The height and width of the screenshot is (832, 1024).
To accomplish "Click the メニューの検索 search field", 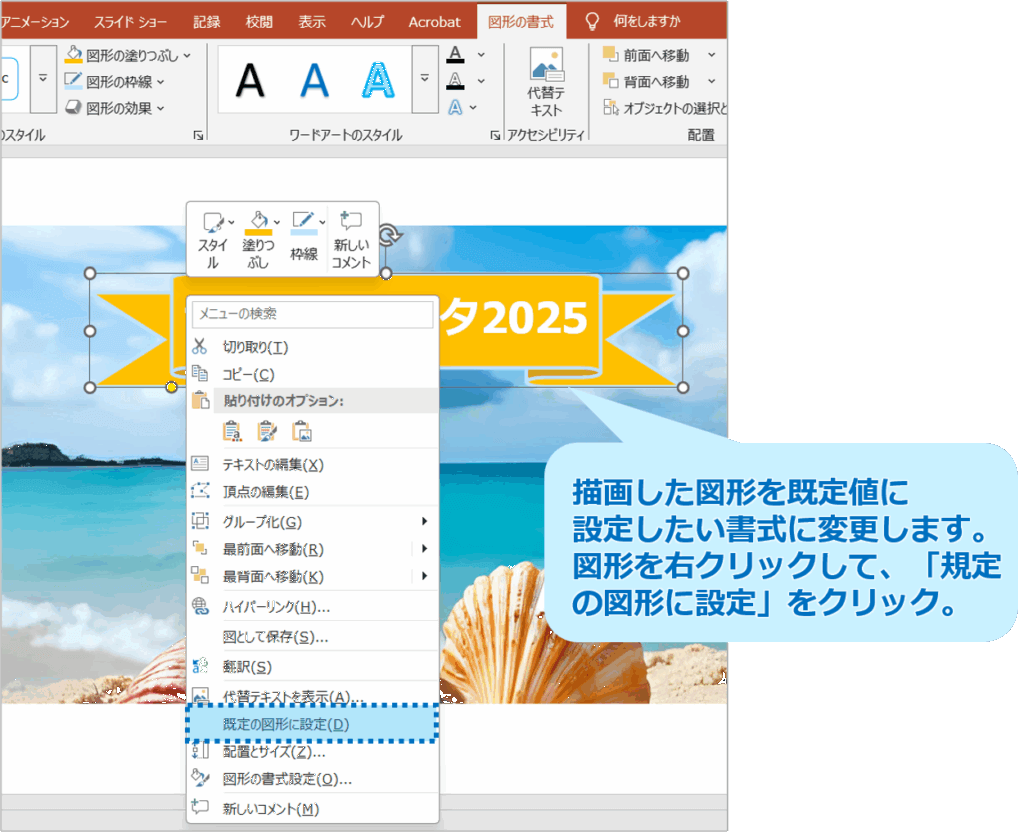I will tap(311, 315).
